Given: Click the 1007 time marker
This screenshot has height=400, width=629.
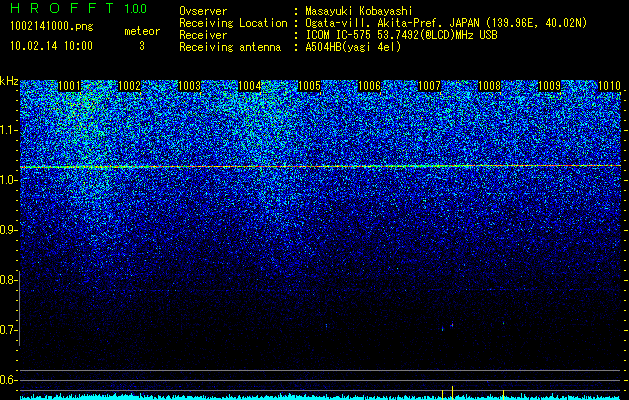Looking at the screenshot, I should pyautogui.click(x=429, y=86).
